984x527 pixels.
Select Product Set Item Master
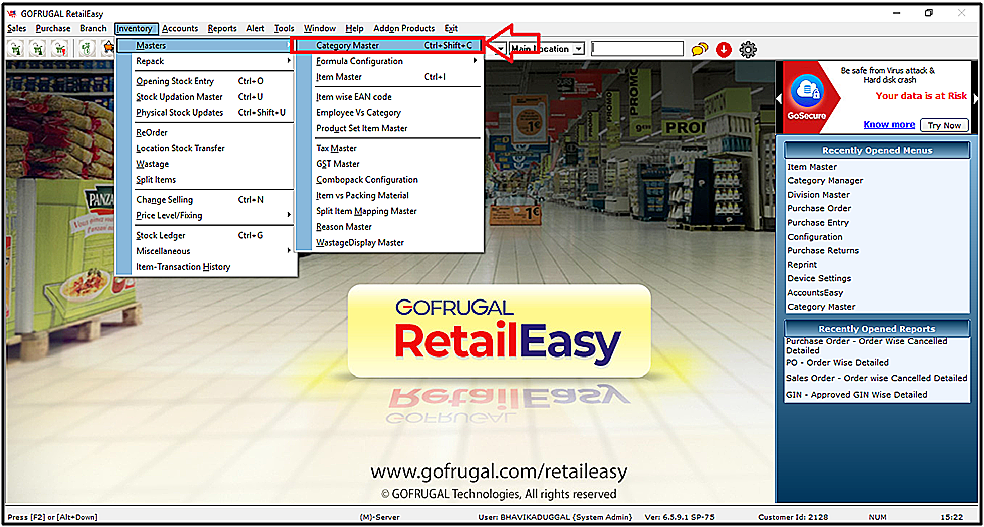tap(388, 128)
